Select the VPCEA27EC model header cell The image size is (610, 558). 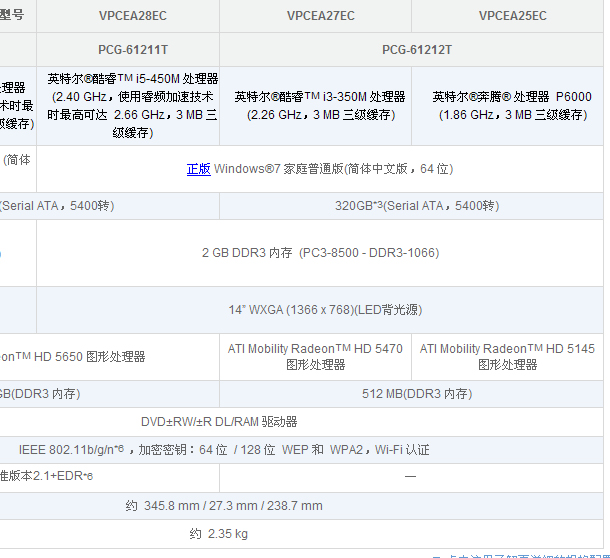click(316, 16)
